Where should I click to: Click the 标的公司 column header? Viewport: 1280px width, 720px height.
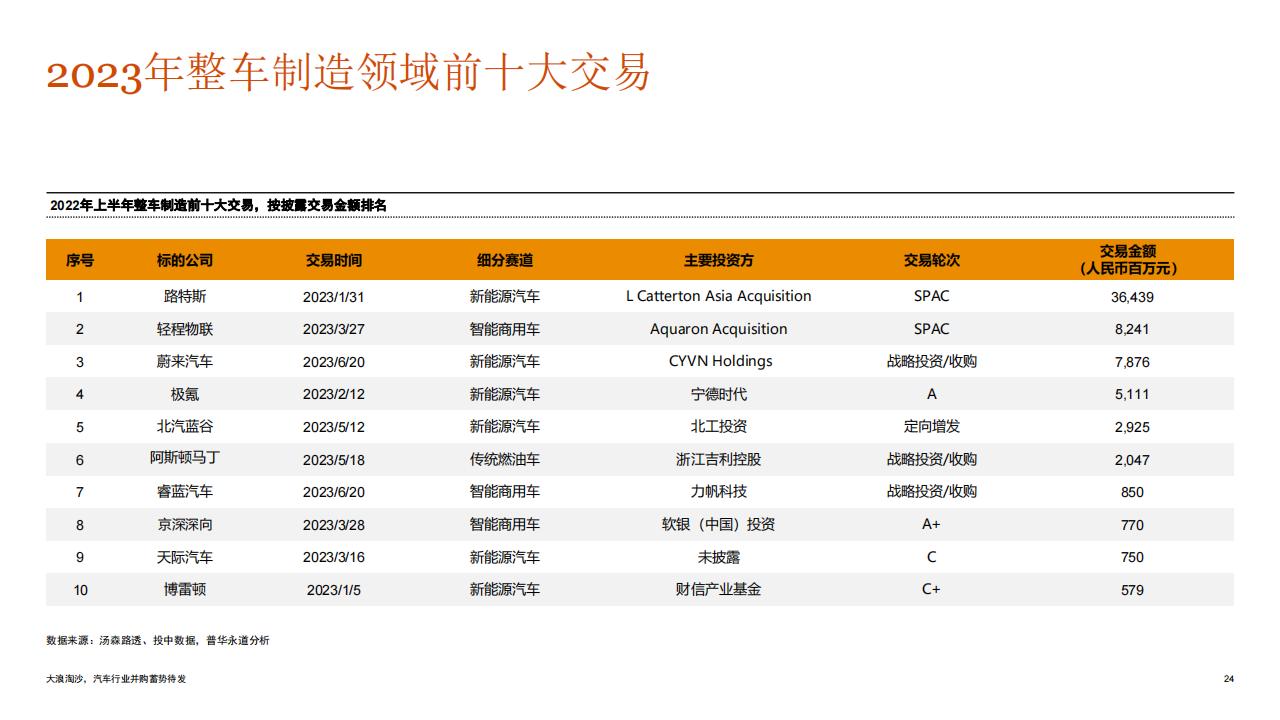[185, 260]
